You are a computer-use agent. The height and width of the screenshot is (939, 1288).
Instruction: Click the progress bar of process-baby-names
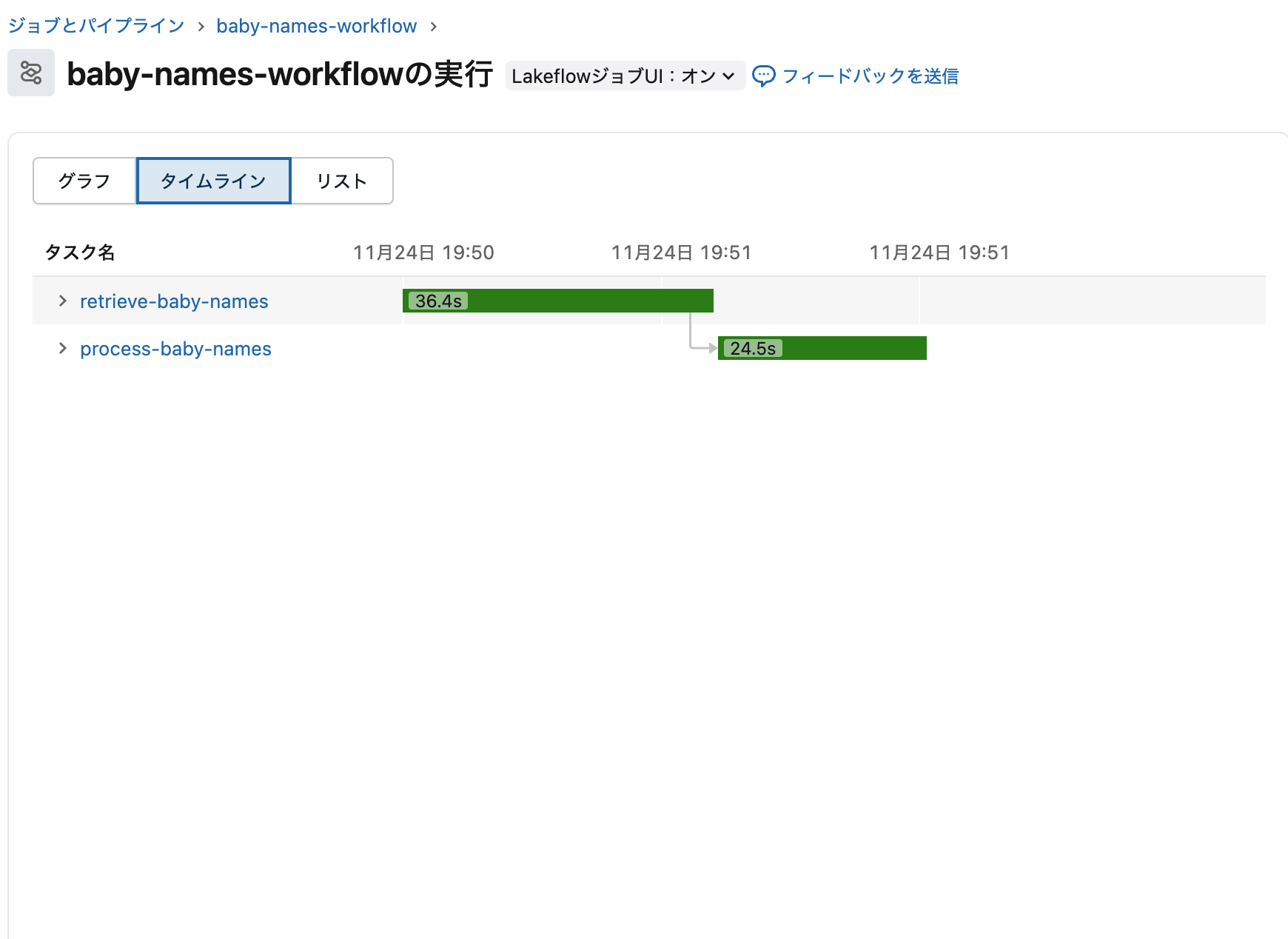[x=822, y=348]
